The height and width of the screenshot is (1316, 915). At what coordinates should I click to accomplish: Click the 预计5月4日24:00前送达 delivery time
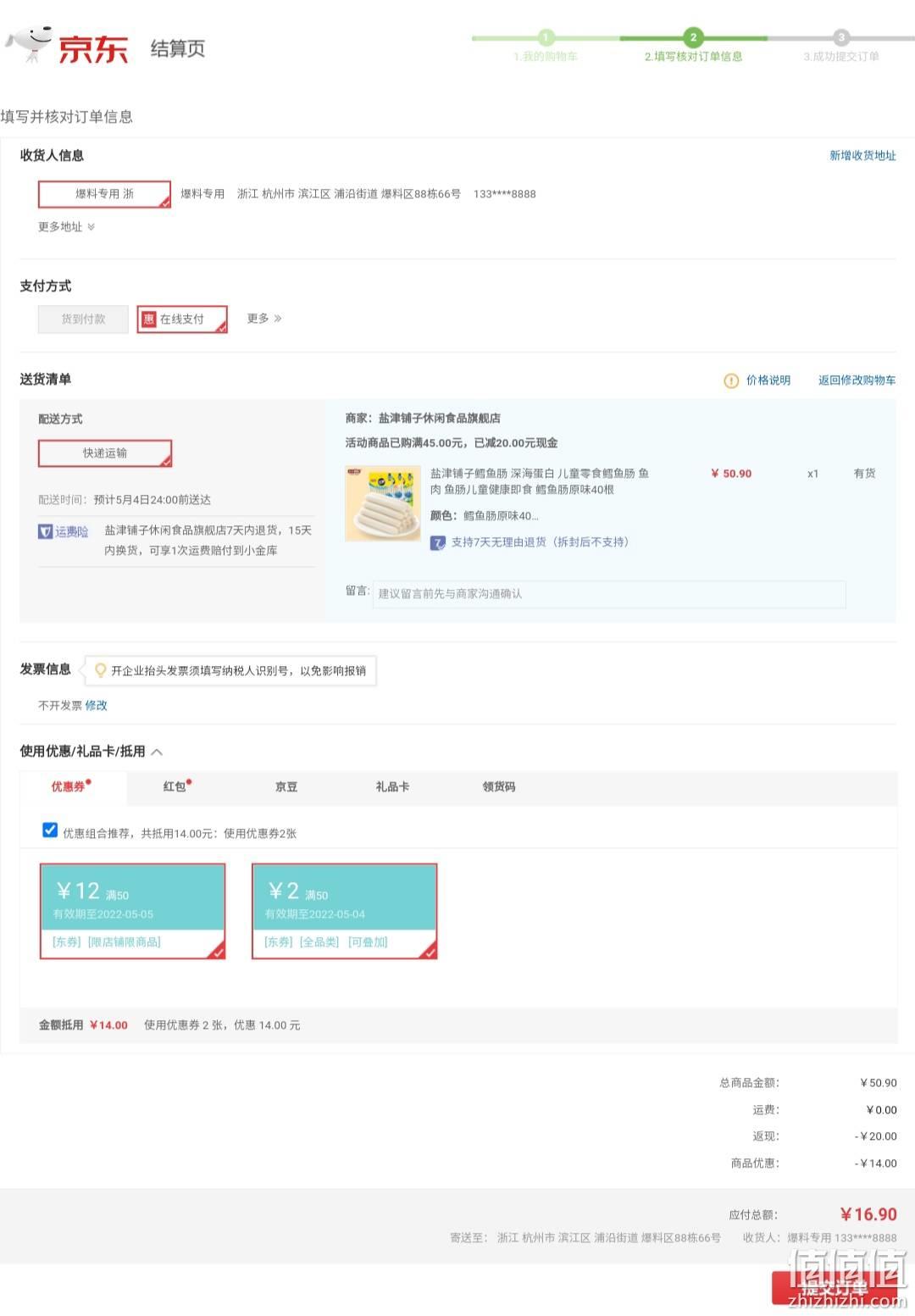coord(152,500)
